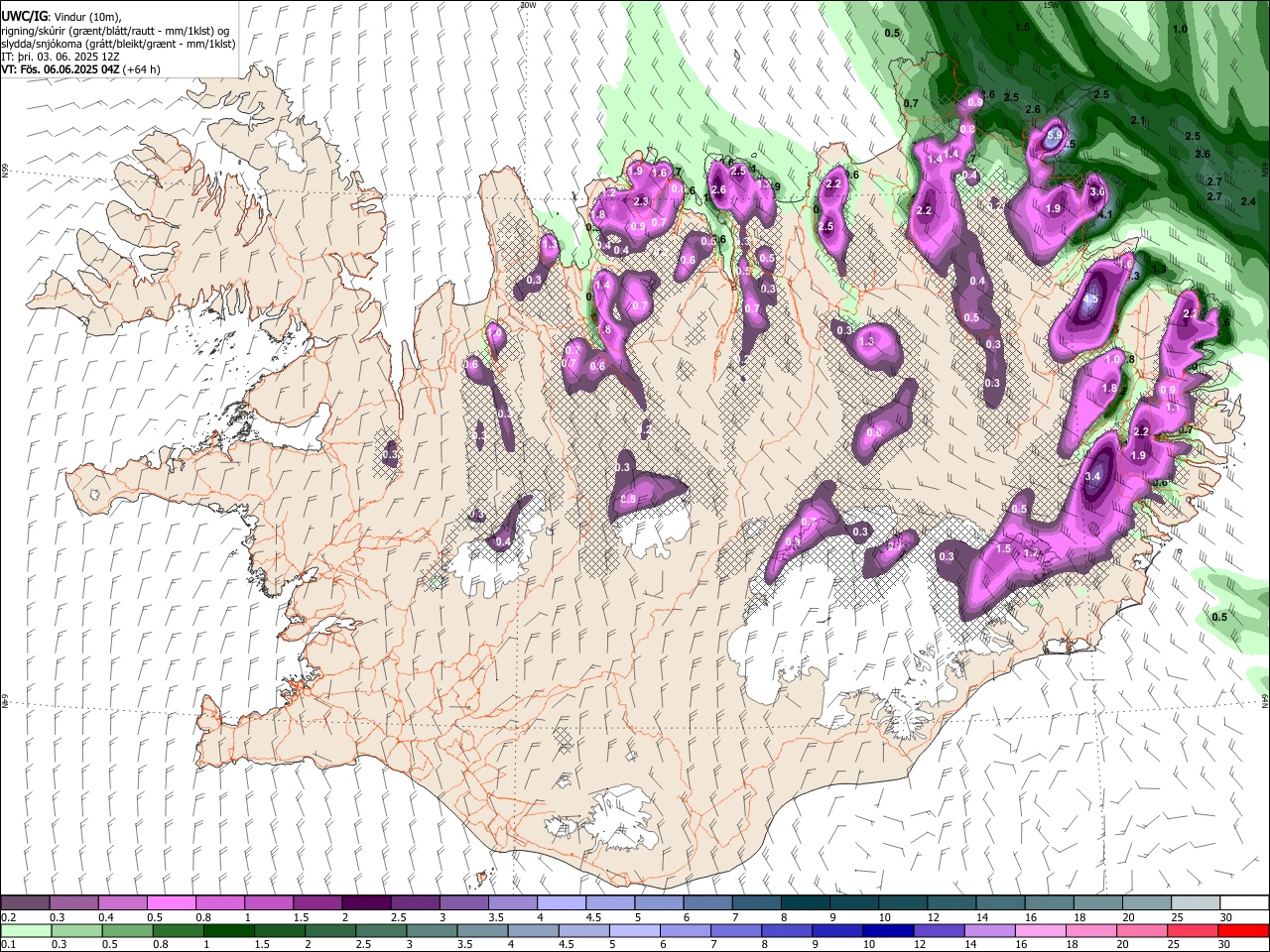Click the 1.1 value on the map
The image size is (1270, 952).
(x=1173, y=408)
